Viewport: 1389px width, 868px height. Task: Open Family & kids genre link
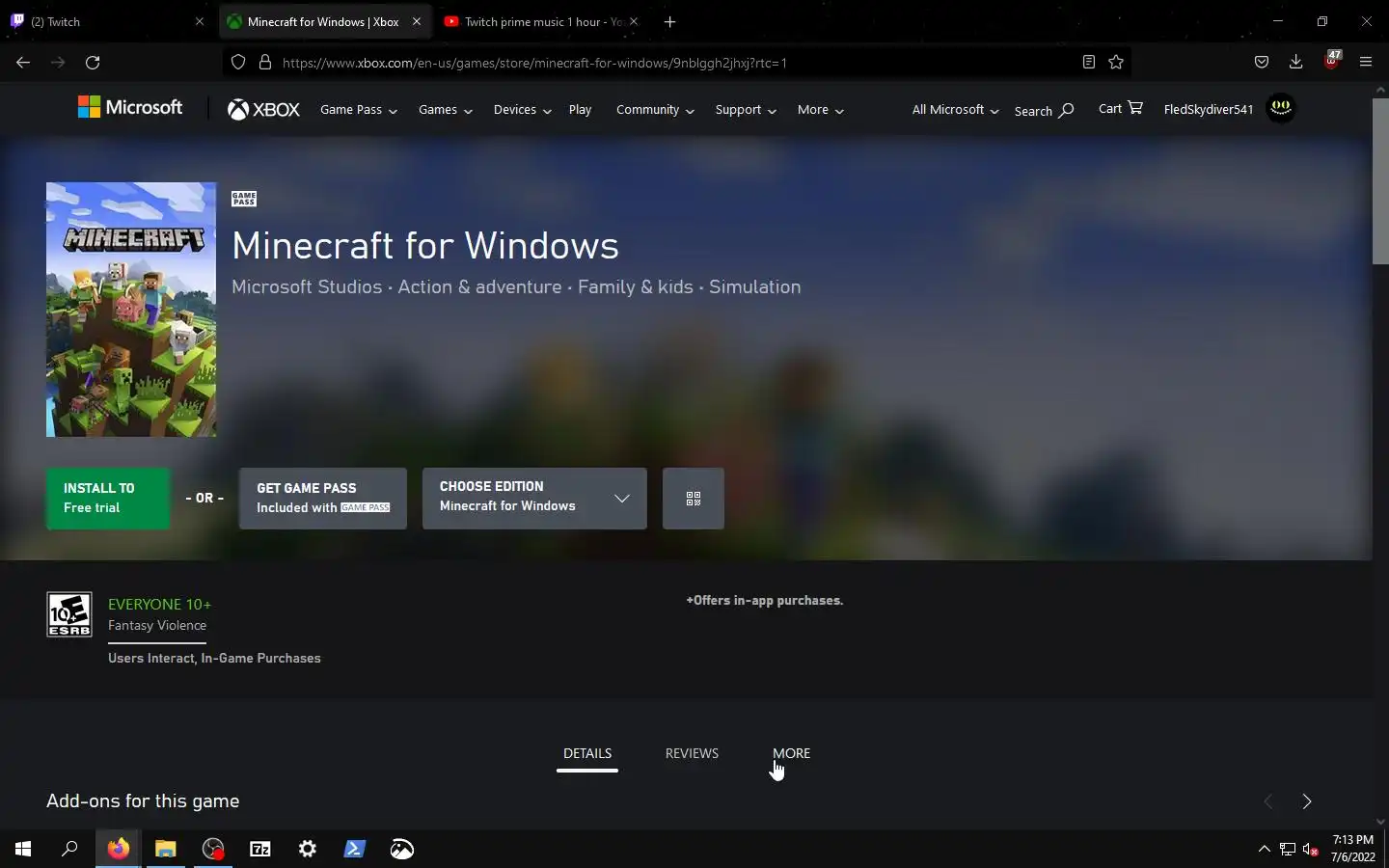coord(635,286)
